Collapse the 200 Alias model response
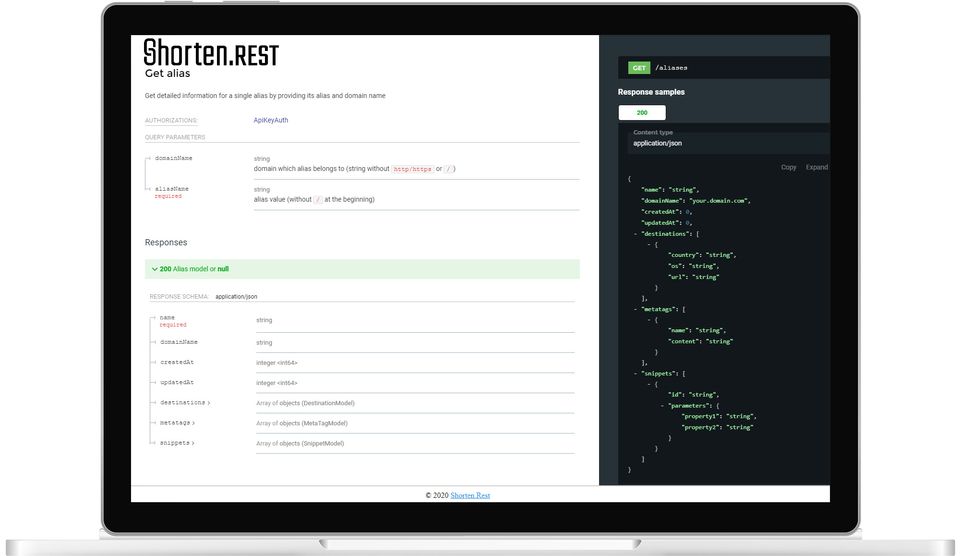This screenshot has height=556, width=960. (x=362, y=269)
